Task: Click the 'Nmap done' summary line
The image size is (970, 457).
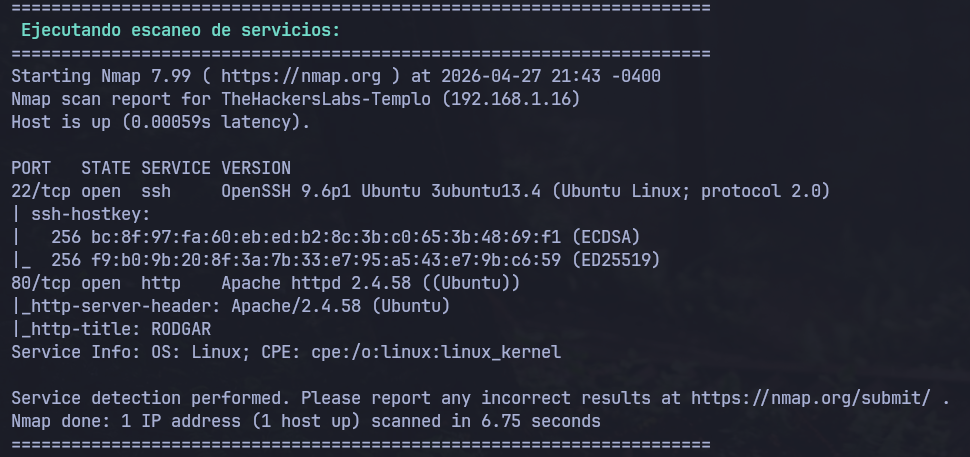Action: click(306, 422)
